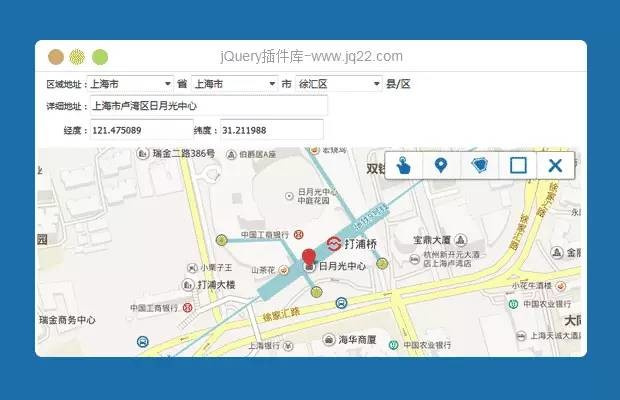Click the detailed address input field
The width and height of the screenshot is (620, 400).
(209, 106)
